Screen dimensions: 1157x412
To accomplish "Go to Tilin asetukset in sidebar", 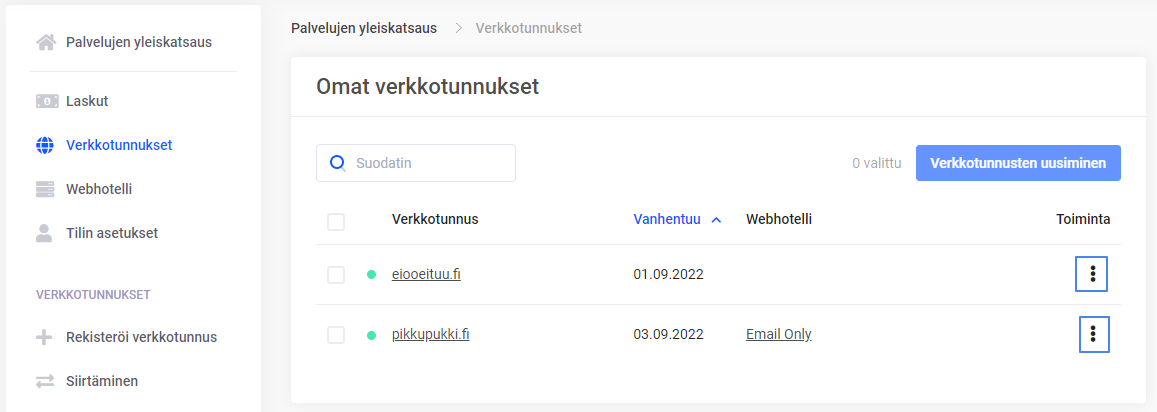I will [111, 233].
